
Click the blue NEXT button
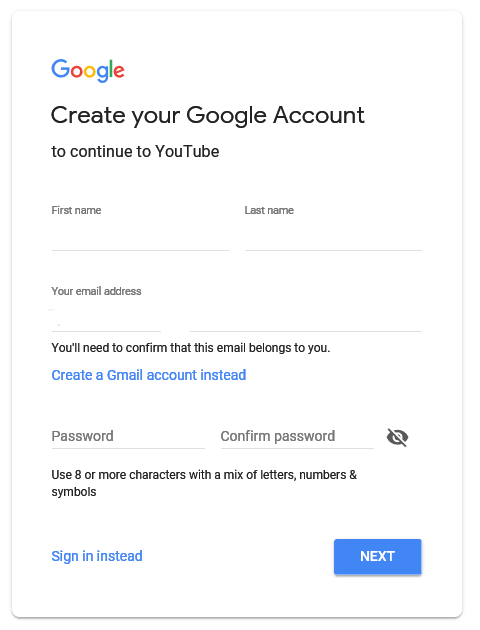pyautogui.click(x=378, y=556)
